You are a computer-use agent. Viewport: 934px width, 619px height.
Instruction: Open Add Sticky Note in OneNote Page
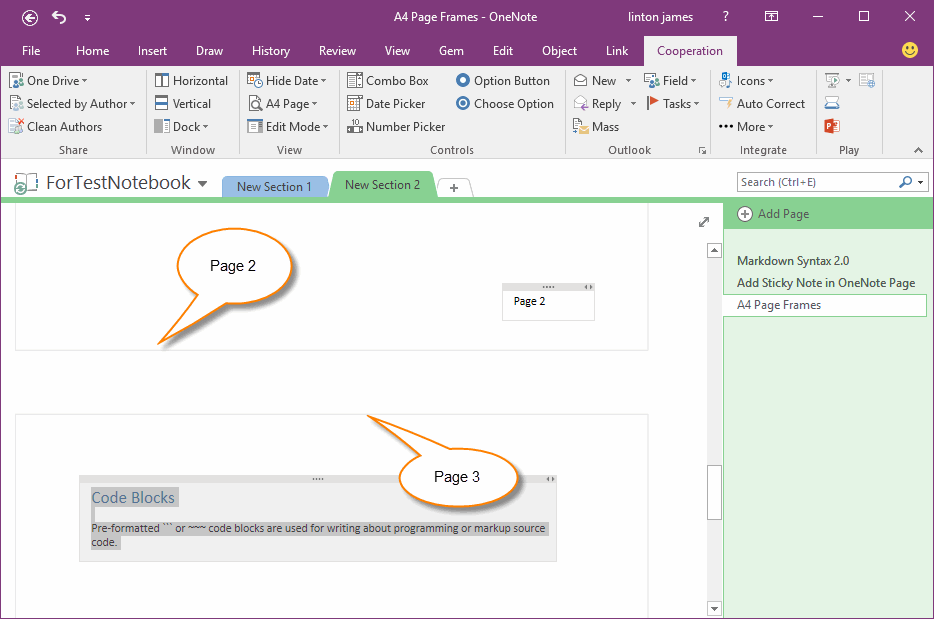pos(826,283)
